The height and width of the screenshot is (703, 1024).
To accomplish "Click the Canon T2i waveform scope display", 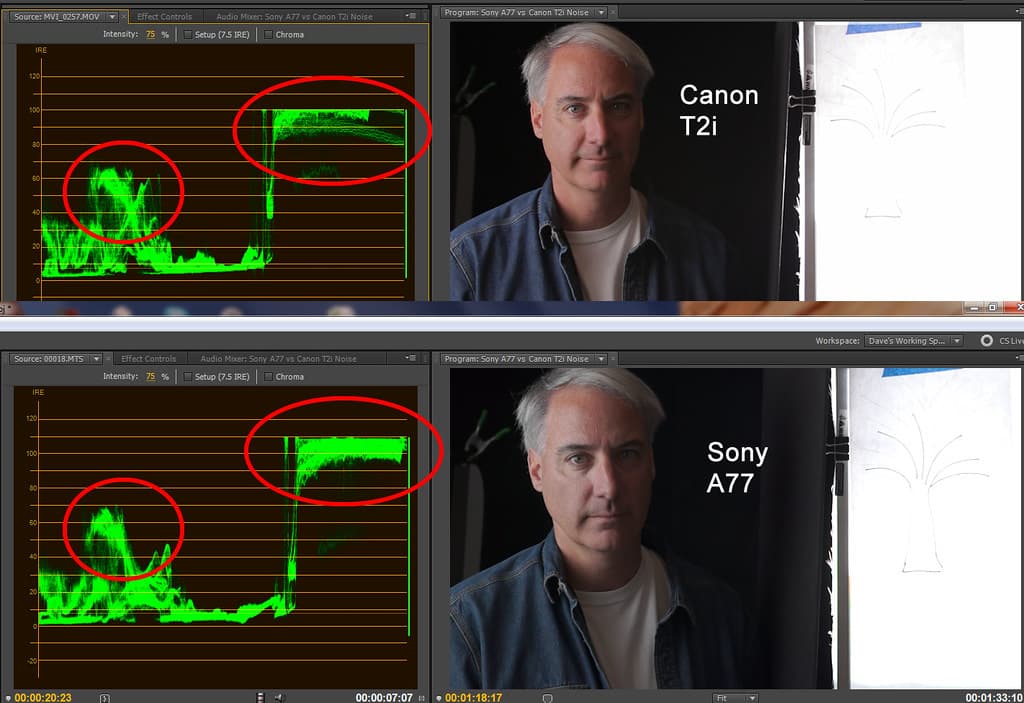I will (x=216, y=172).
